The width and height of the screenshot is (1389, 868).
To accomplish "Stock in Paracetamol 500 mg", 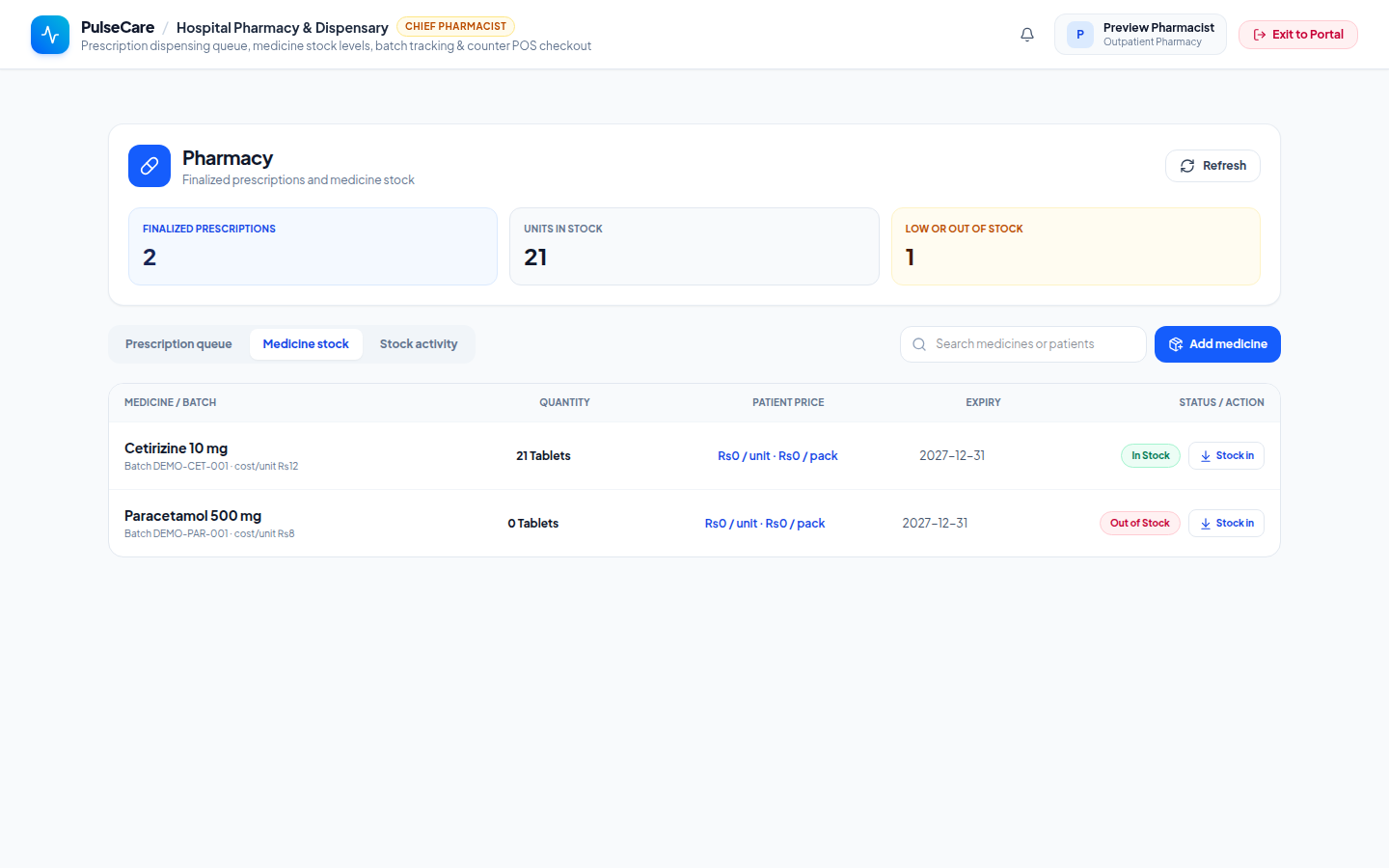I will (1226, 524).
